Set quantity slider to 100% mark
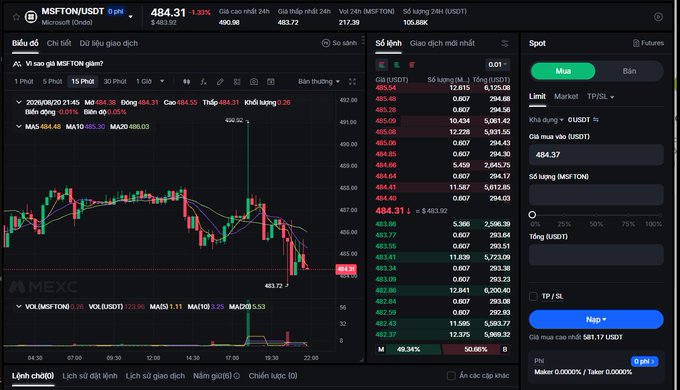680x390 pixels. (660, 215)
